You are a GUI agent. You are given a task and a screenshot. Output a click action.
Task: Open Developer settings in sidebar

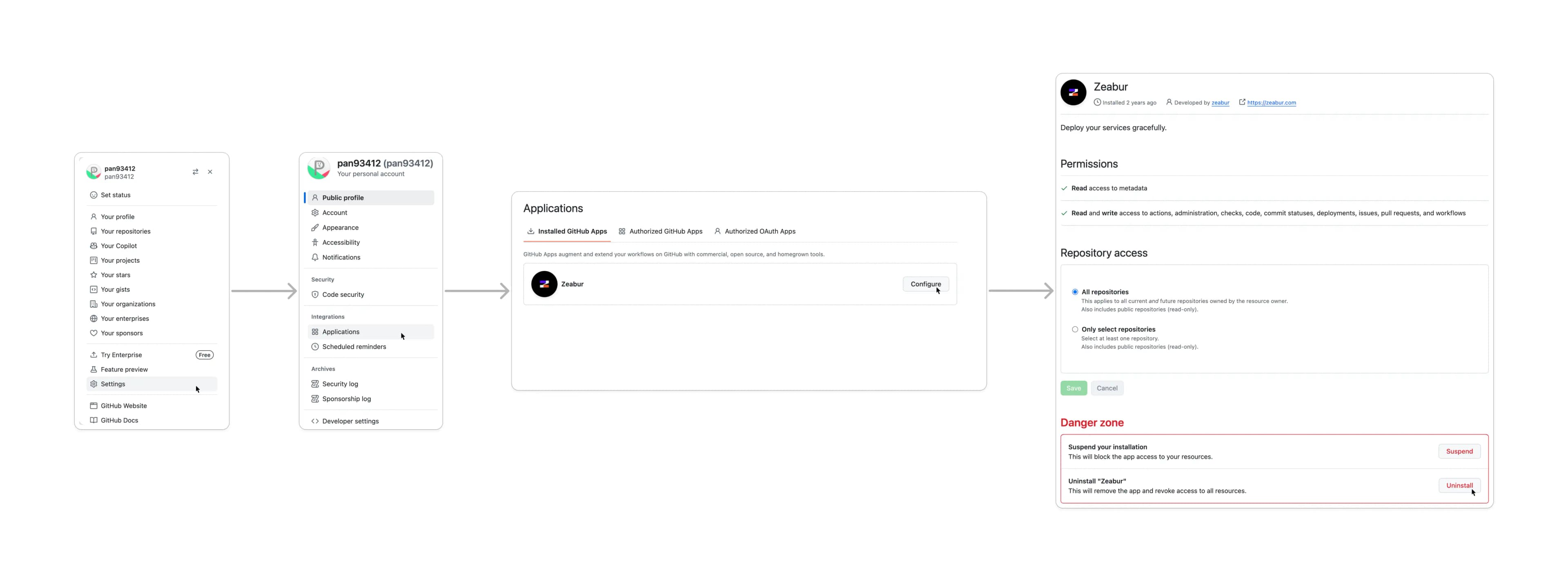pyautogui.click(x=350, y=421)
